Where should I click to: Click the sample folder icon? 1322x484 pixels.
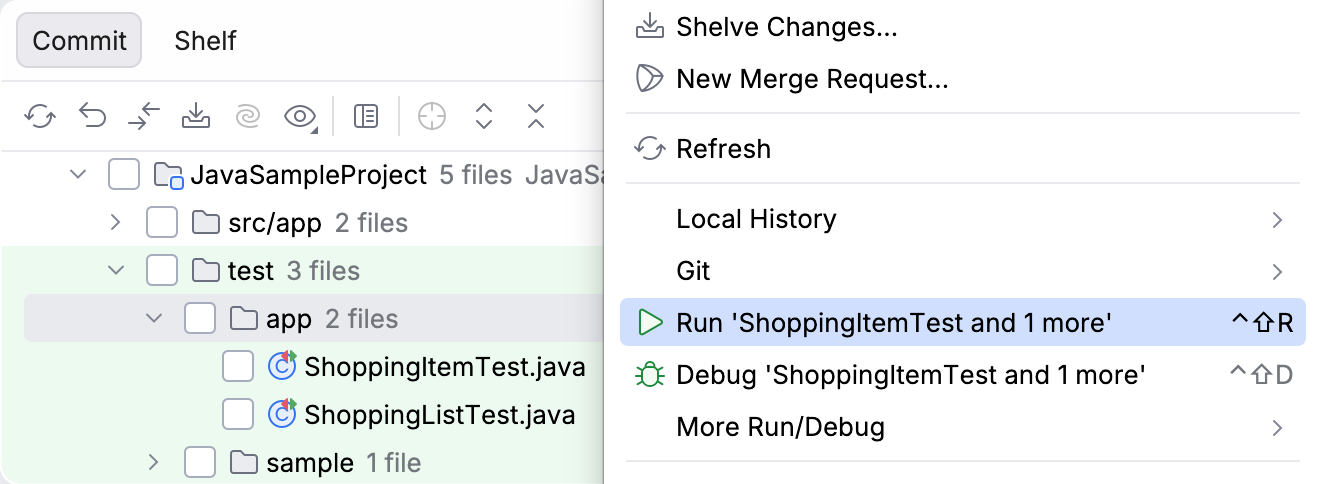point(243,463)
